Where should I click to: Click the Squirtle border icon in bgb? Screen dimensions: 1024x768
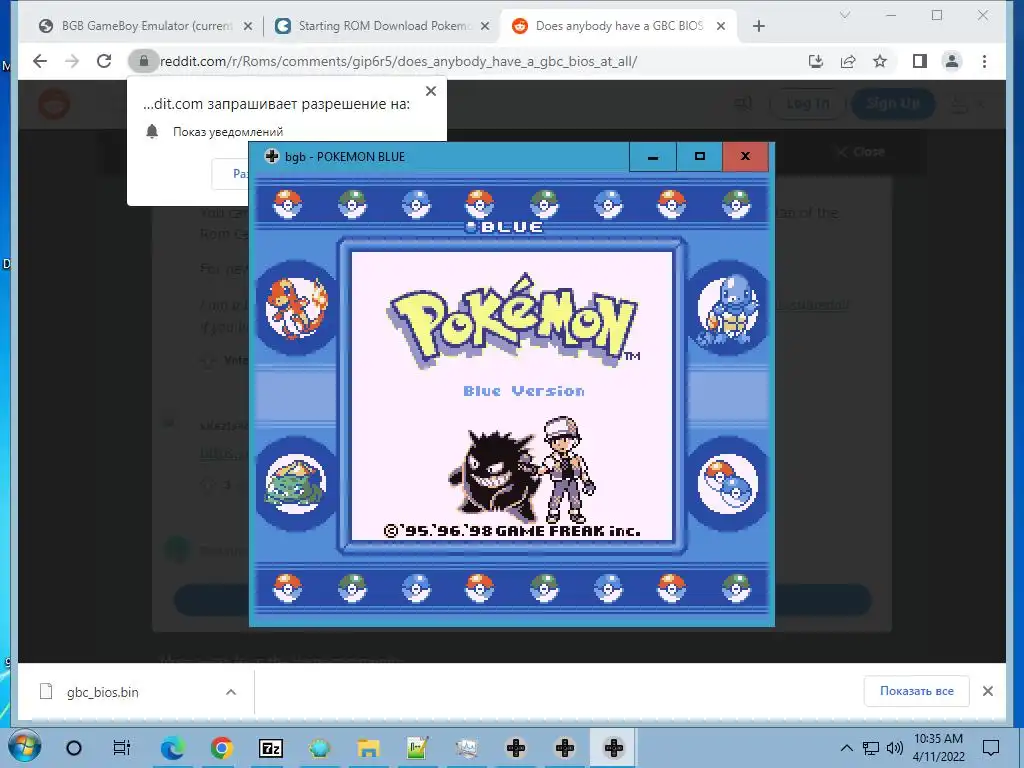click(728, 308)
